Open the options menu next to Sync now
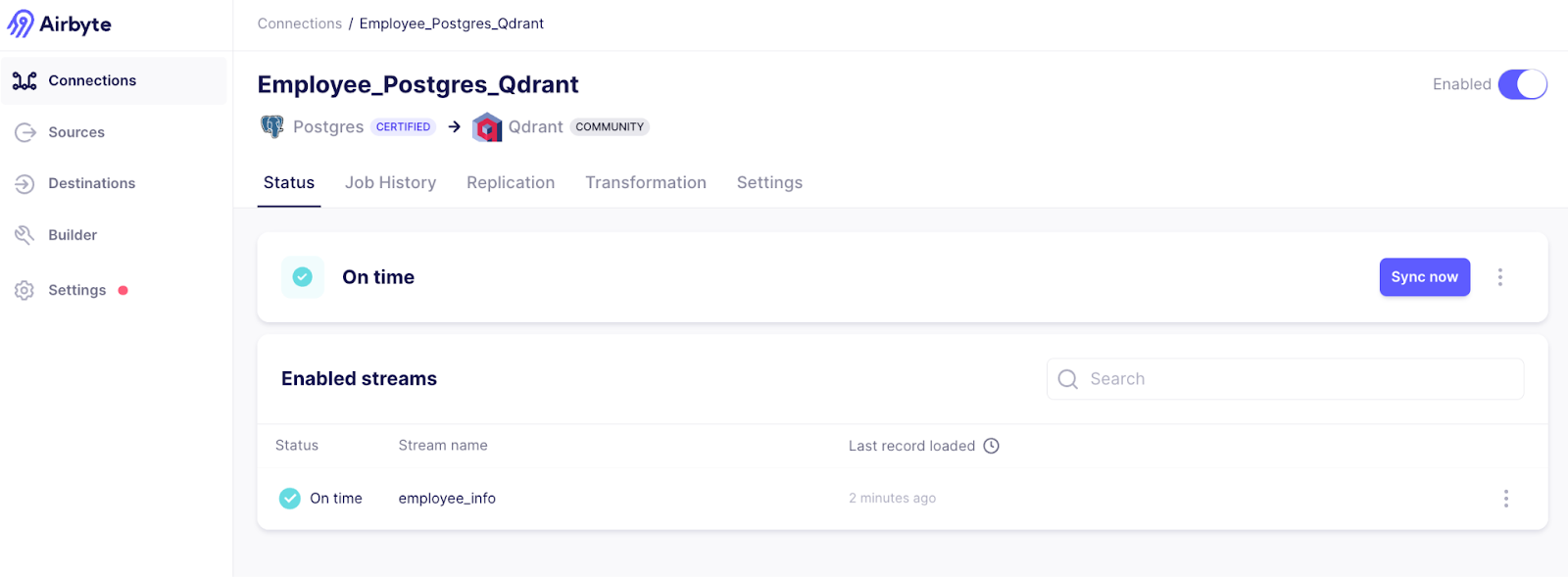This screenshot has width=1568, height=577. click(1499, 277)
